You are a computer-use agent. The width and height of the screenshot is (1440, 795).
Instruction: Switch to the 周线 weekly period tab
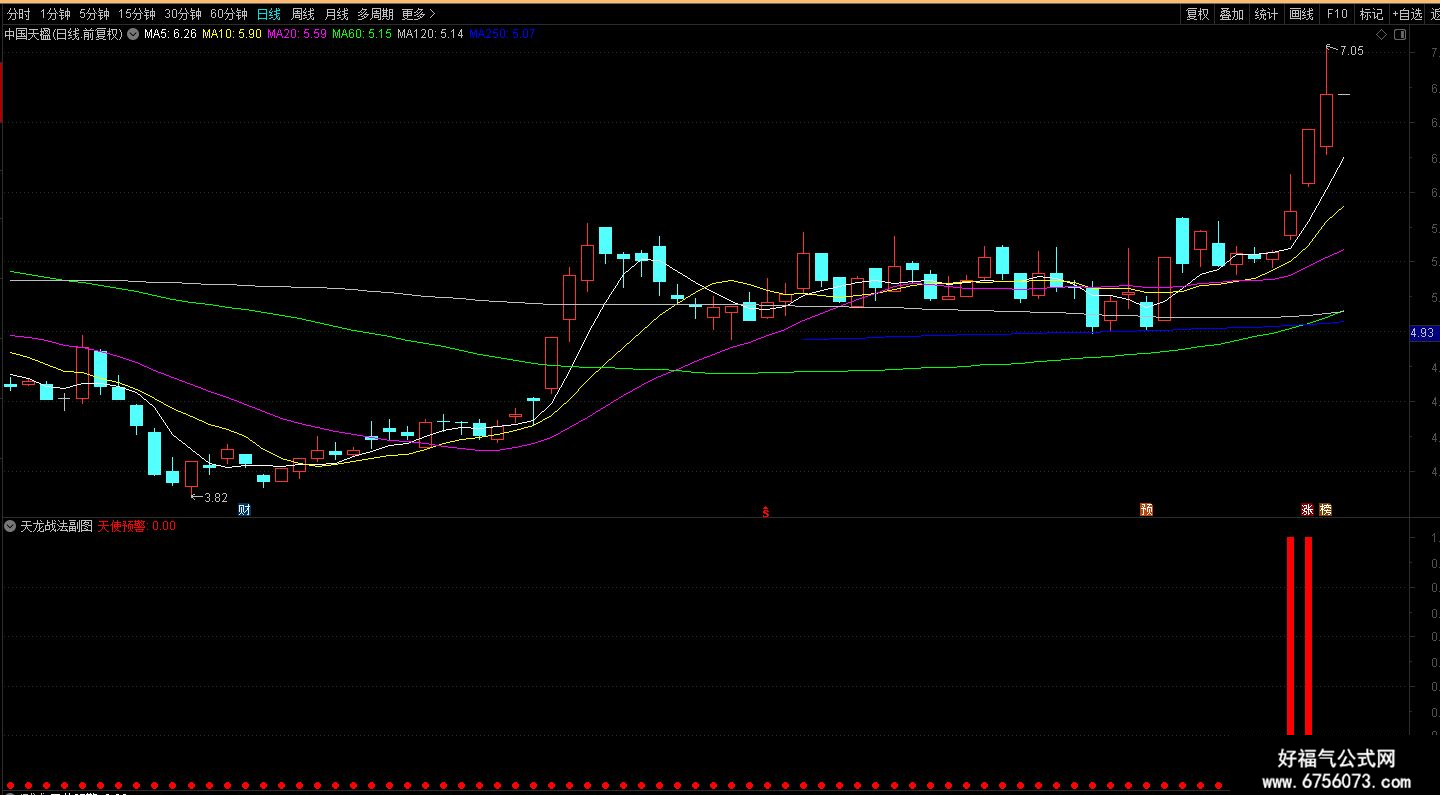click(302, 14)
